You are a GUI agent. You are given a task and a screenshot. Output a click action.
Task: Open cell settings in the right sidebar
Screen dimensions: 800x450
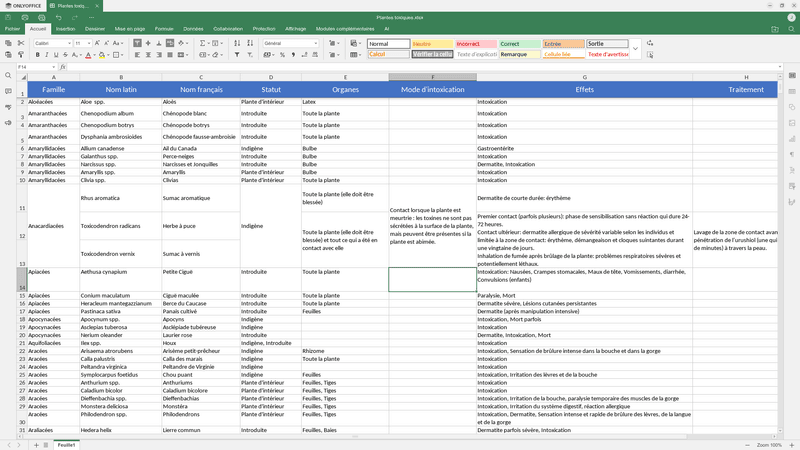(x=792, y=76)
